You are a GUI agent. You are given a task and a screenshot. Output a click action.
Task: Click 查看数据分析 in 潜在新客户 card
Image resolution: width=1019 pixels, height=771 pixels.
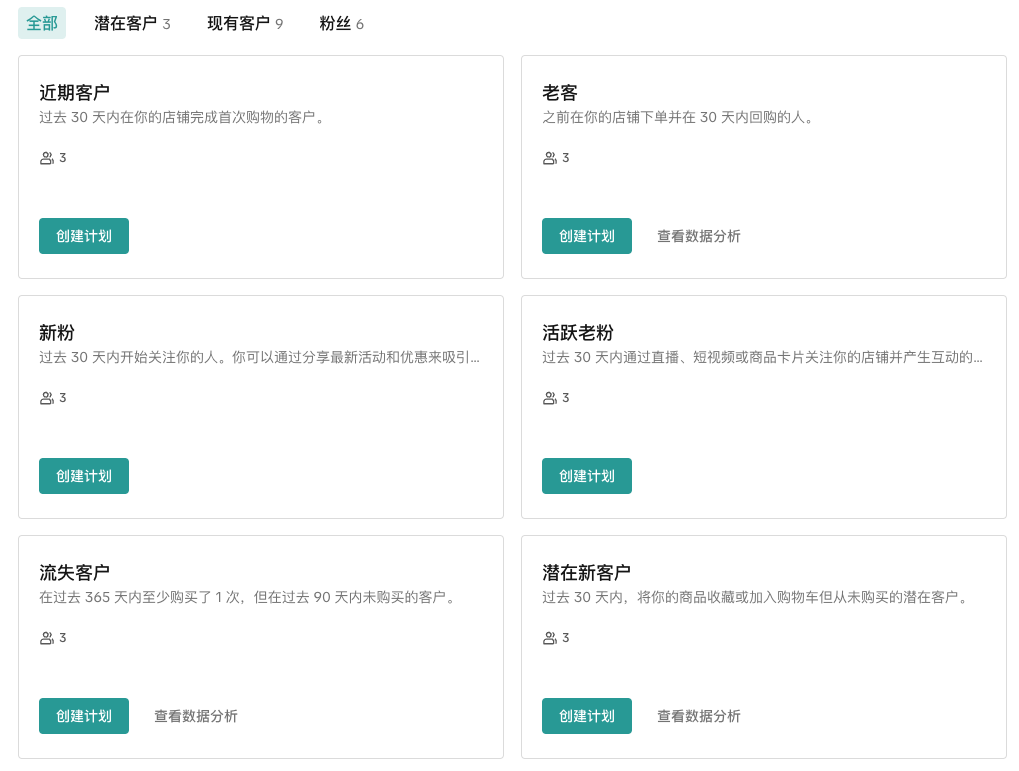click(x=698, y=716)
